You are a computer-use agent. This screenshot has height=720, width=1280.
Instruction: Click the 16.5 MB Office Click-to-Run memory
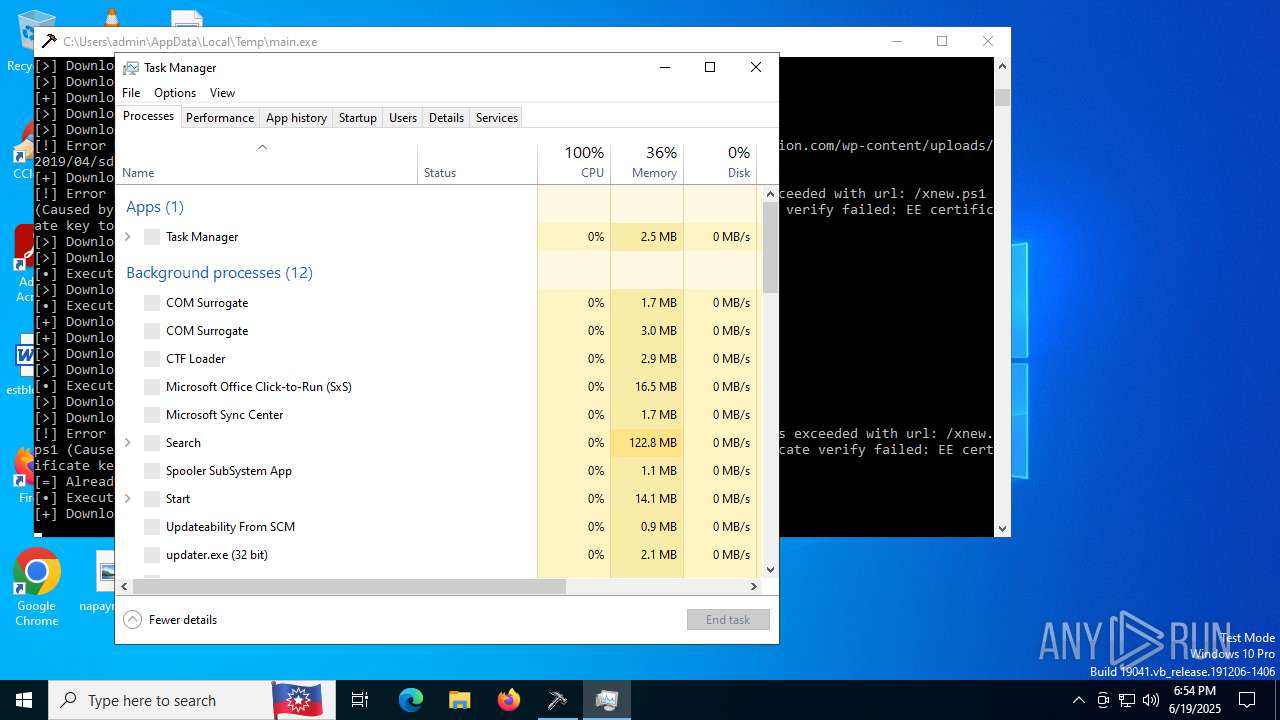[658, 387]
